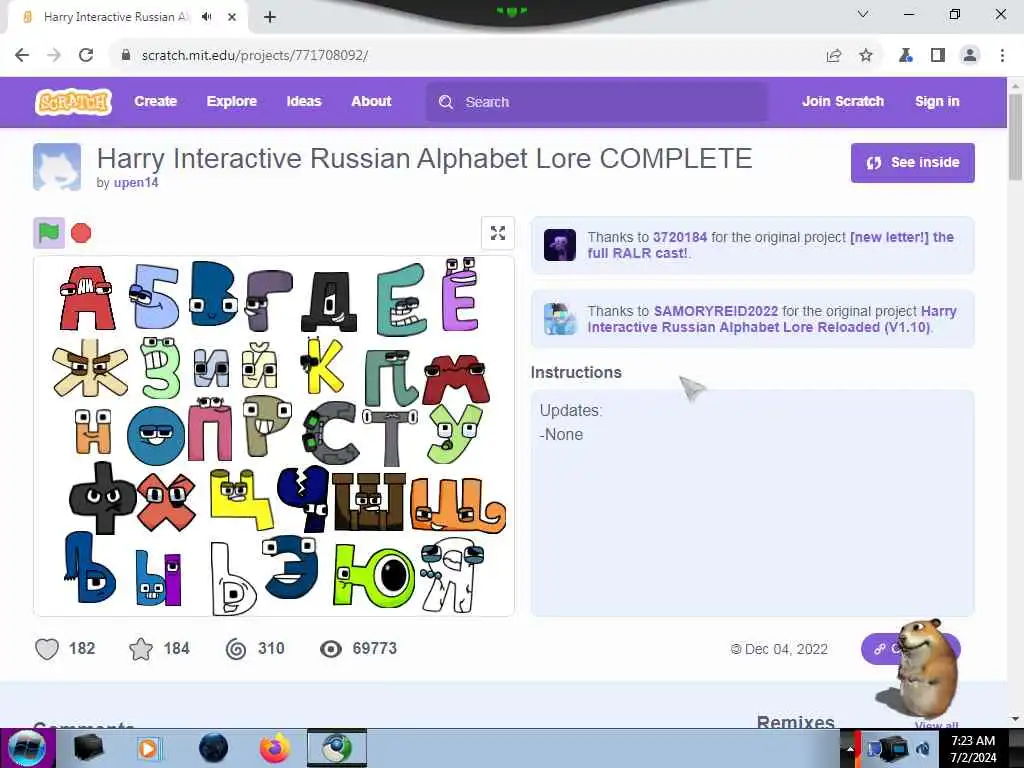Image resolution: width=1024 pixels, height=768 pixels.
Task: Toggle the browser side panel icon
Action: (x=938, y=56)
